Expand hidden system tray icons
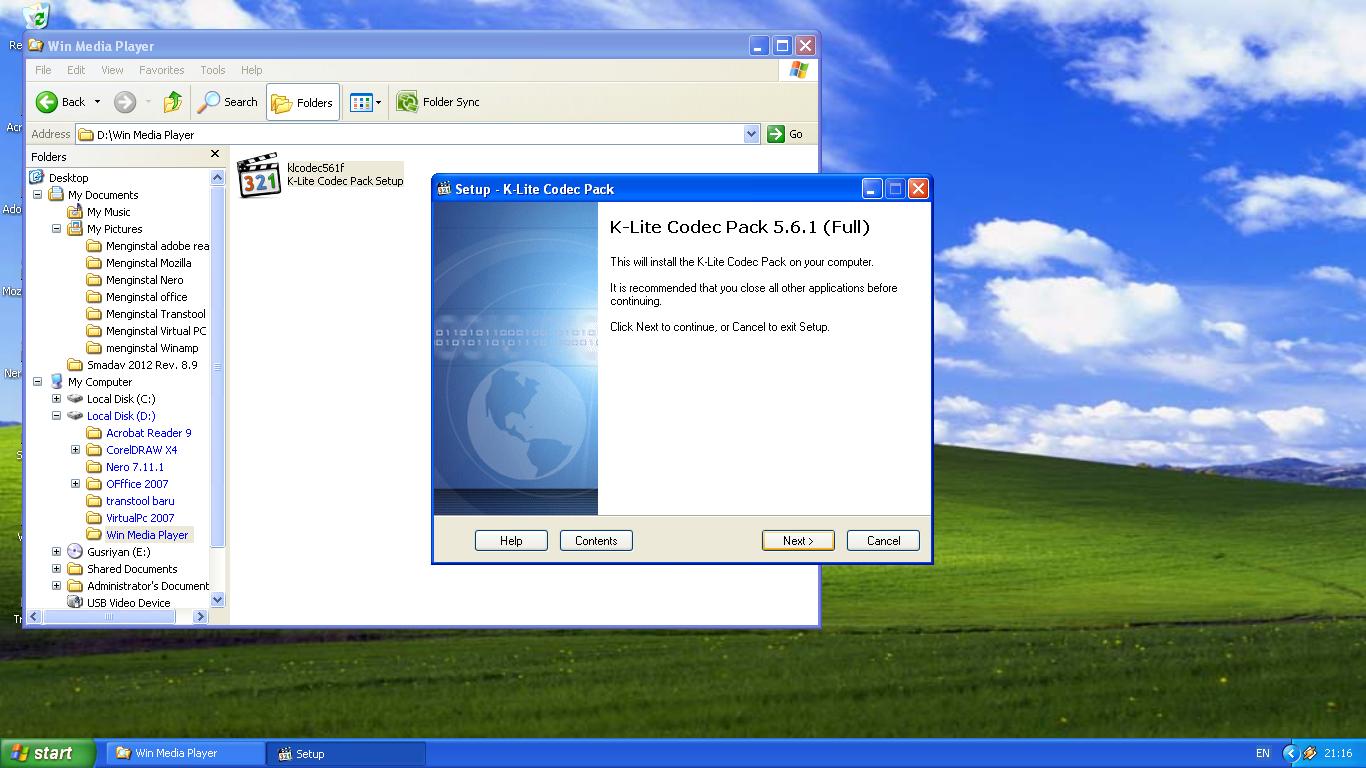 coord(1290,754)
